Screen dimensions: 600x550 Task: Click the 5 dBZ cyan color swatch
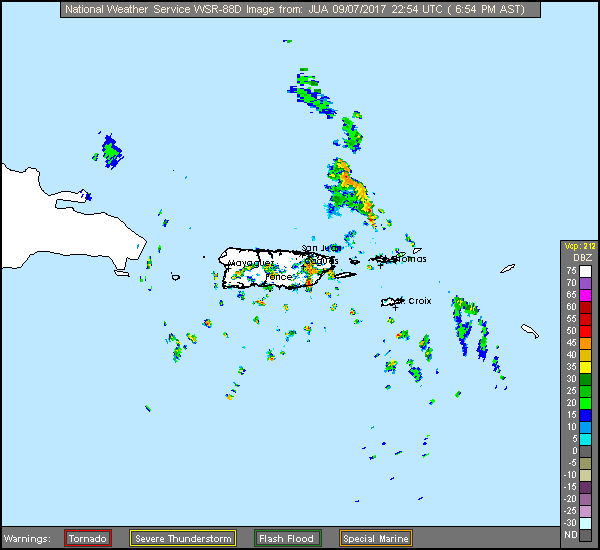click(x=585, y=439)
